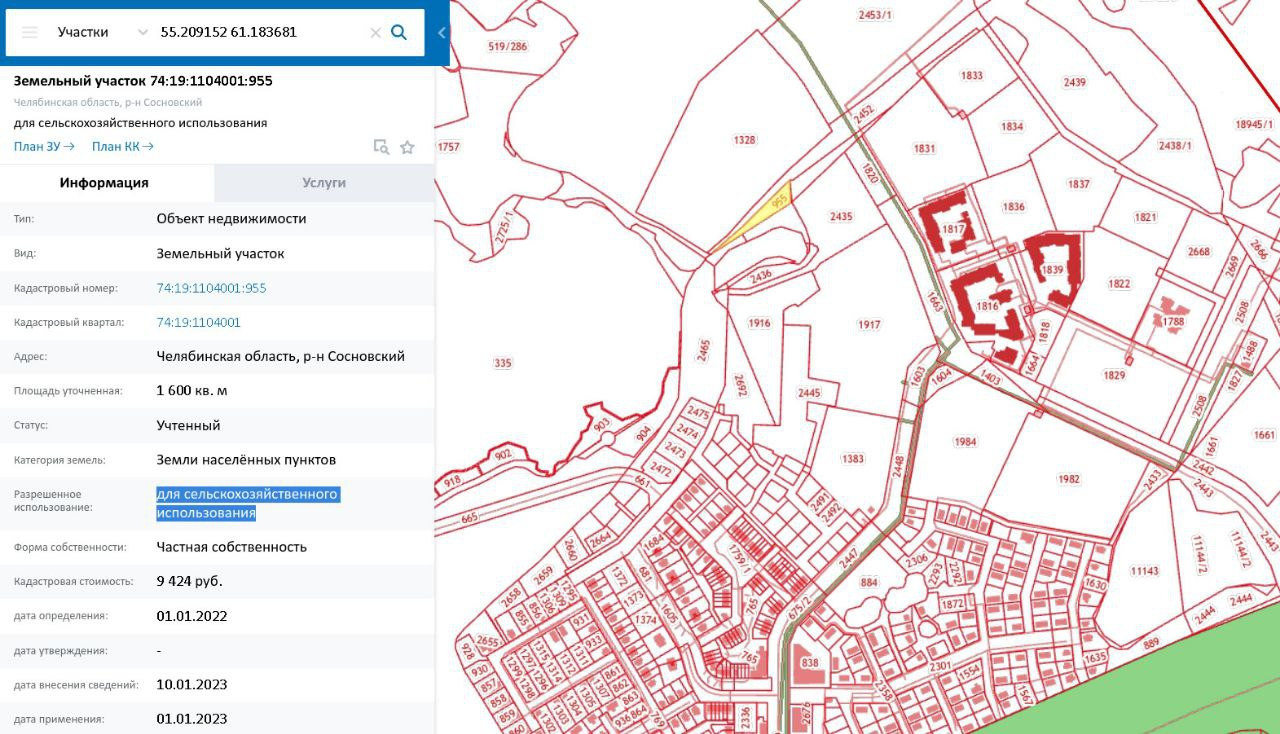1280x734 pixels.
Task: Click parcel 1328 on the map
Action: tap(744, 141)
